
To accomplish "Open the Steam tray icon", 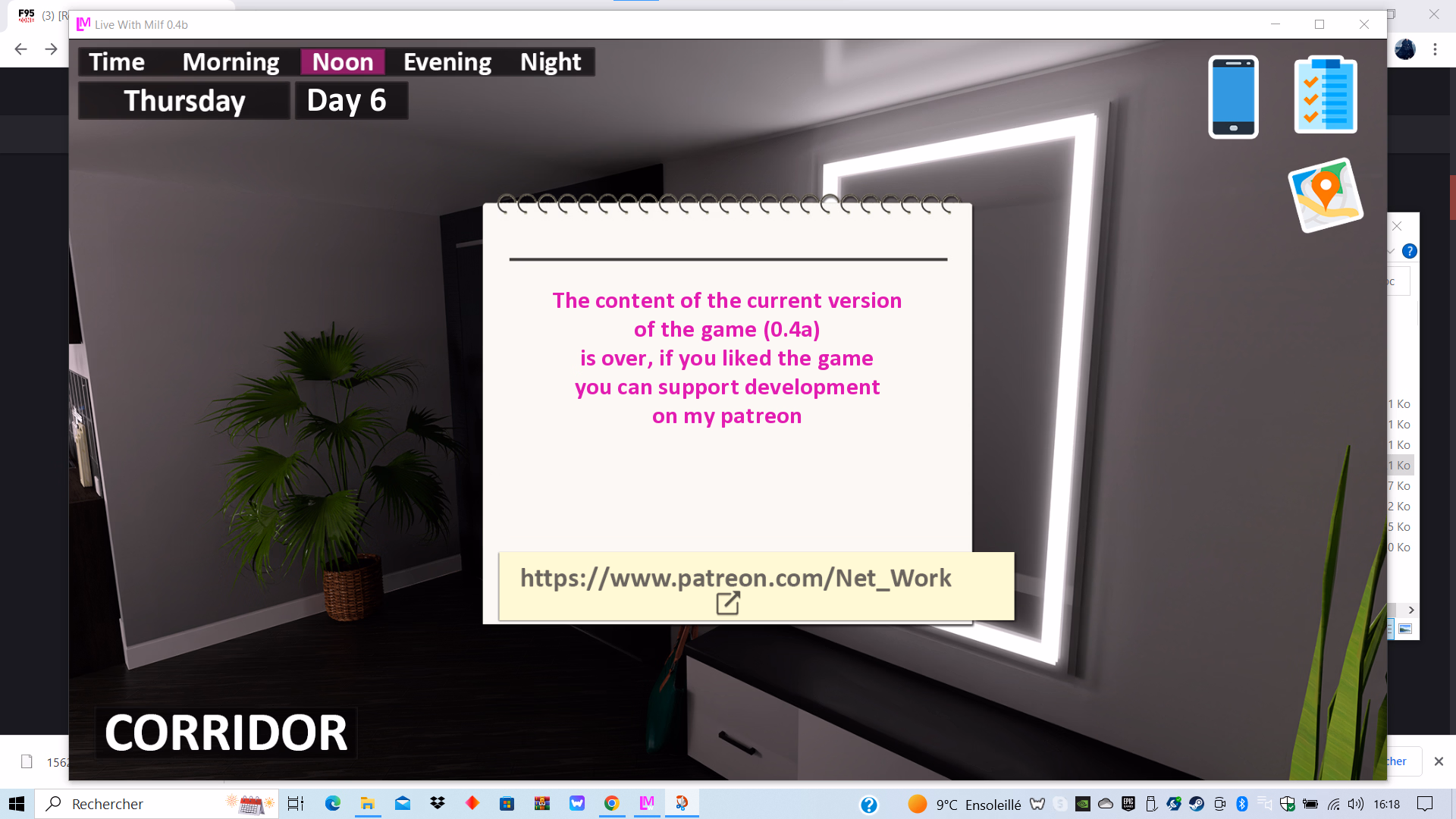I will pos(1197,804).
